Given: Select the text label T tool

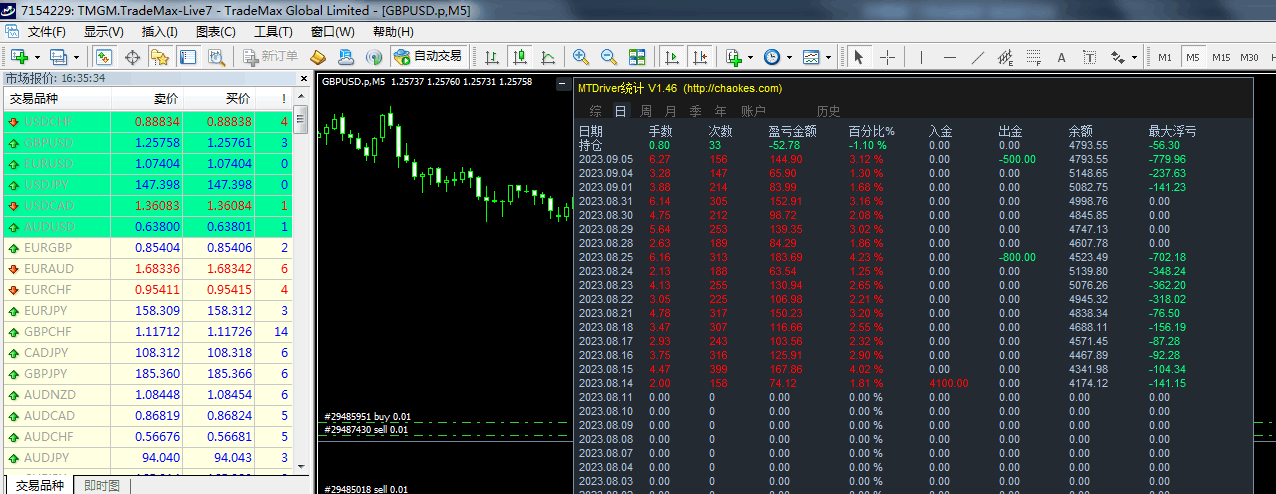Looking at the screenshot, I should pyautogui.click(x=1089, y=57).
